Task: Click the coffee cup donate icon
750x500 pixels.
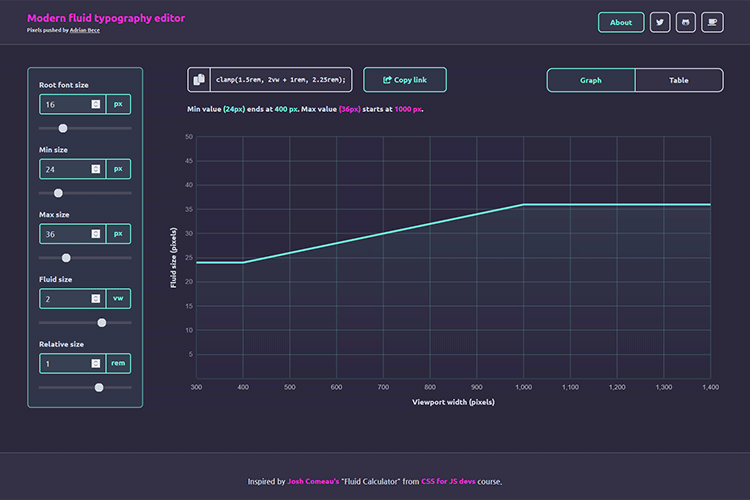Action: click(x=712, y=22)
